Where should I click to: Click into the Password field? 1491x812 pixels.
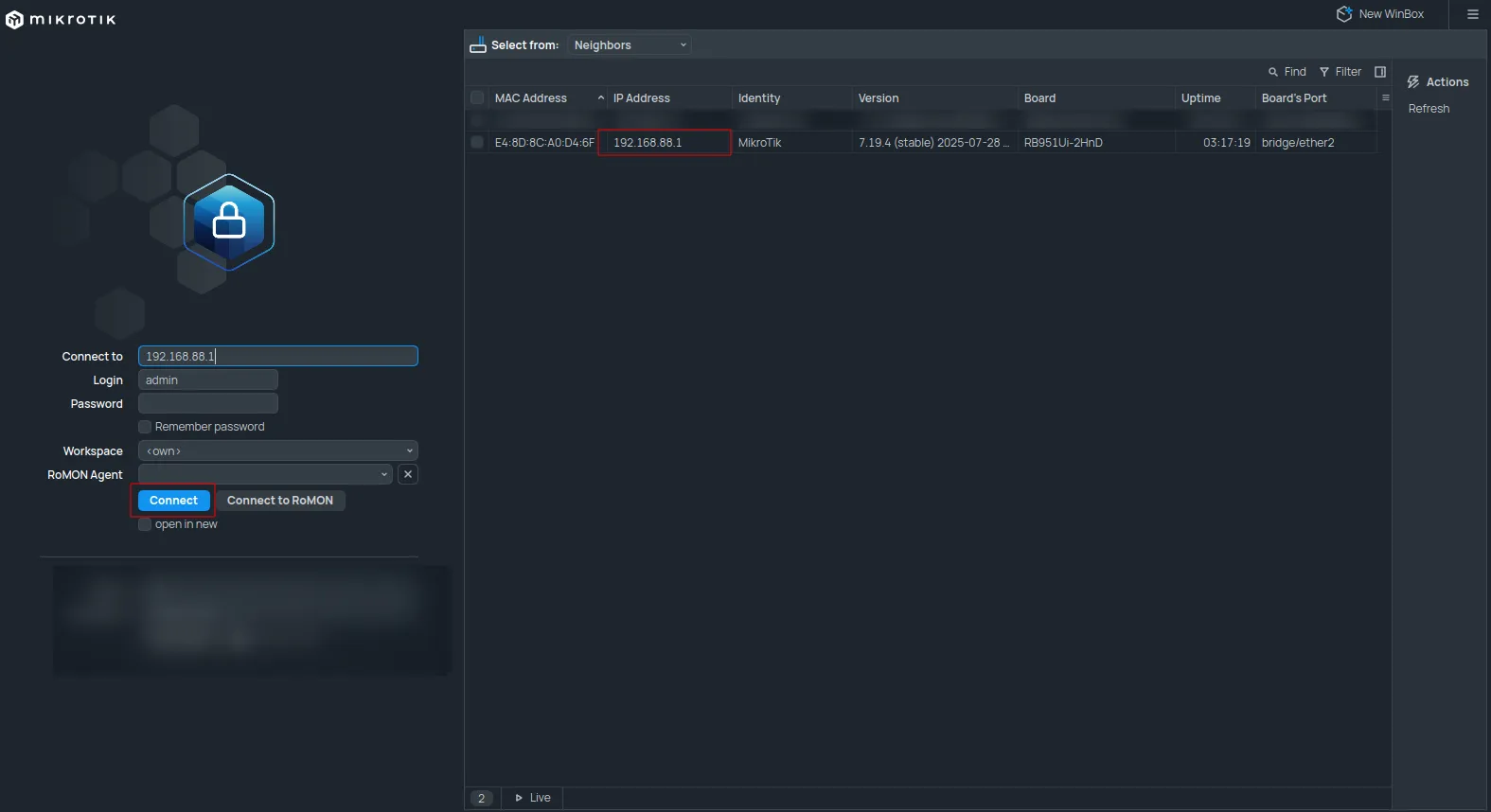208,404
